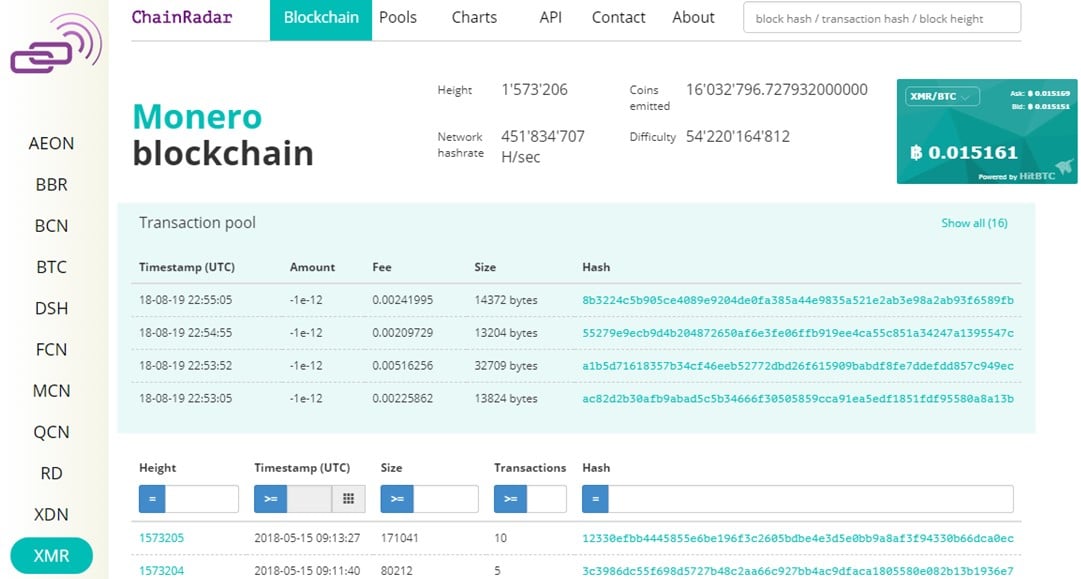Select QCN in the coin sidebar
The width and height of the screenshot is (1081, 579).
point(51,432)
